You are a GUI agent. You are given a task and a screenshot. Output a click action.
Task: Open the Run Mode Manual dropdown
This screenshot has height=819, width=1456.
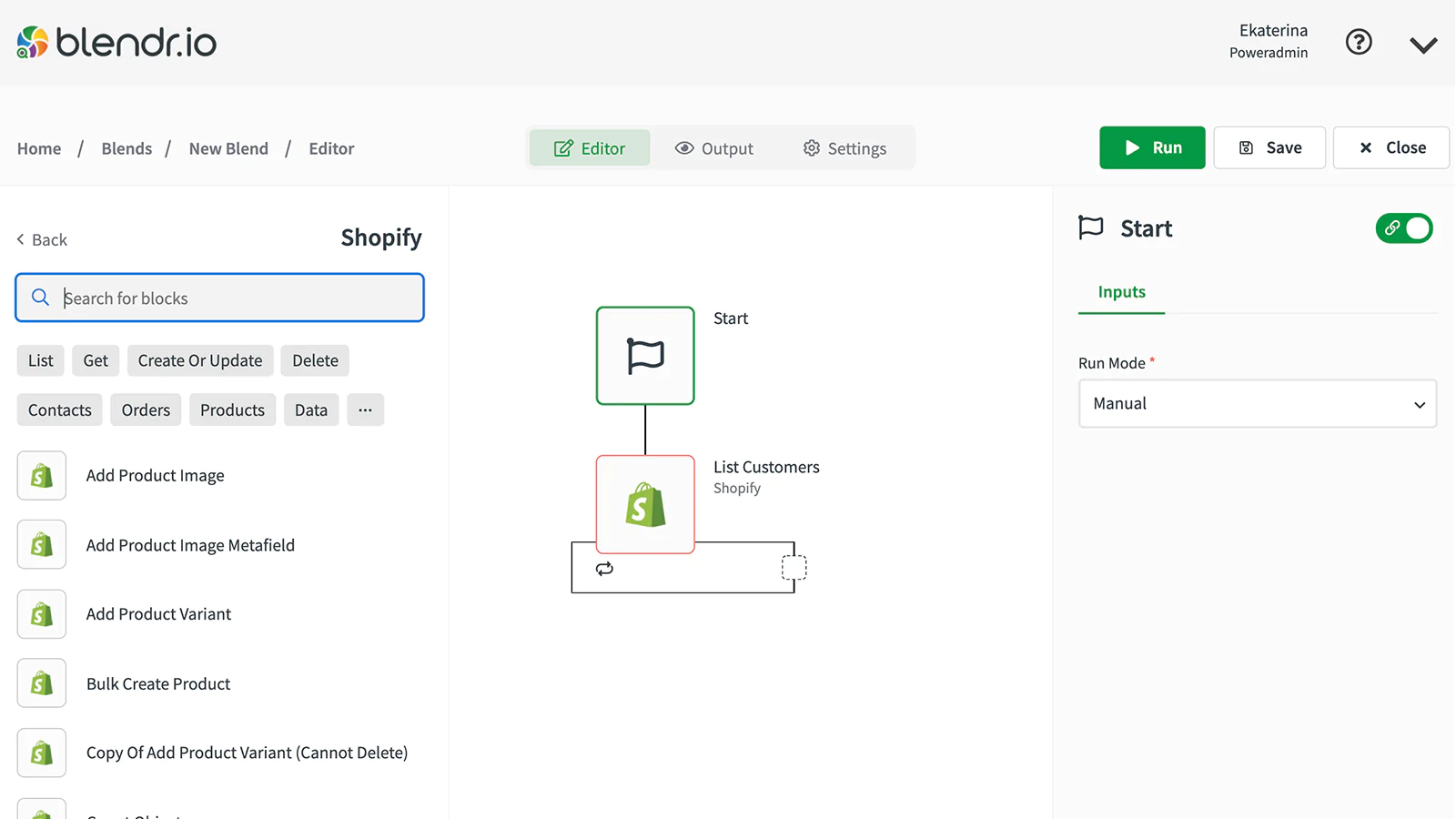[x=1258, y=403]
